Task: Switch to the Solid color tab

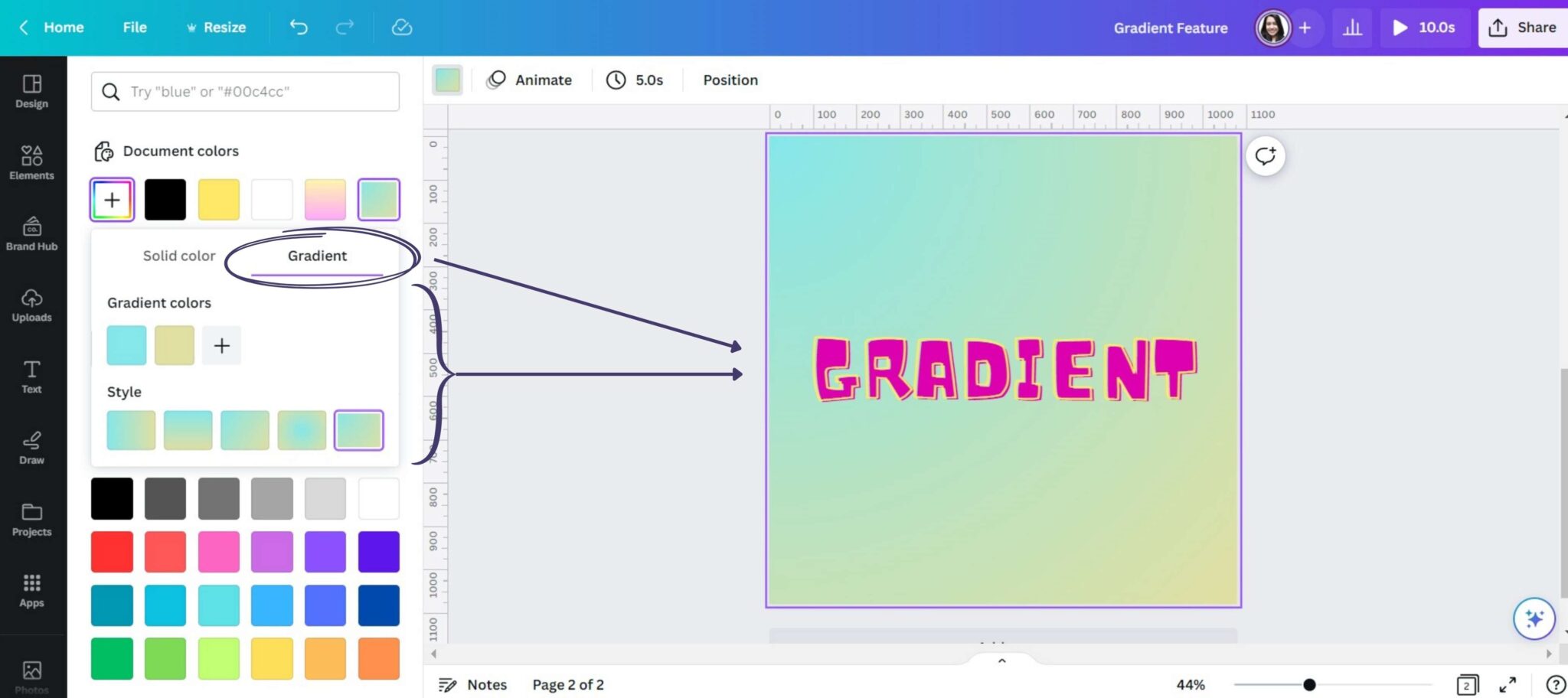Action: pos(178,256)
